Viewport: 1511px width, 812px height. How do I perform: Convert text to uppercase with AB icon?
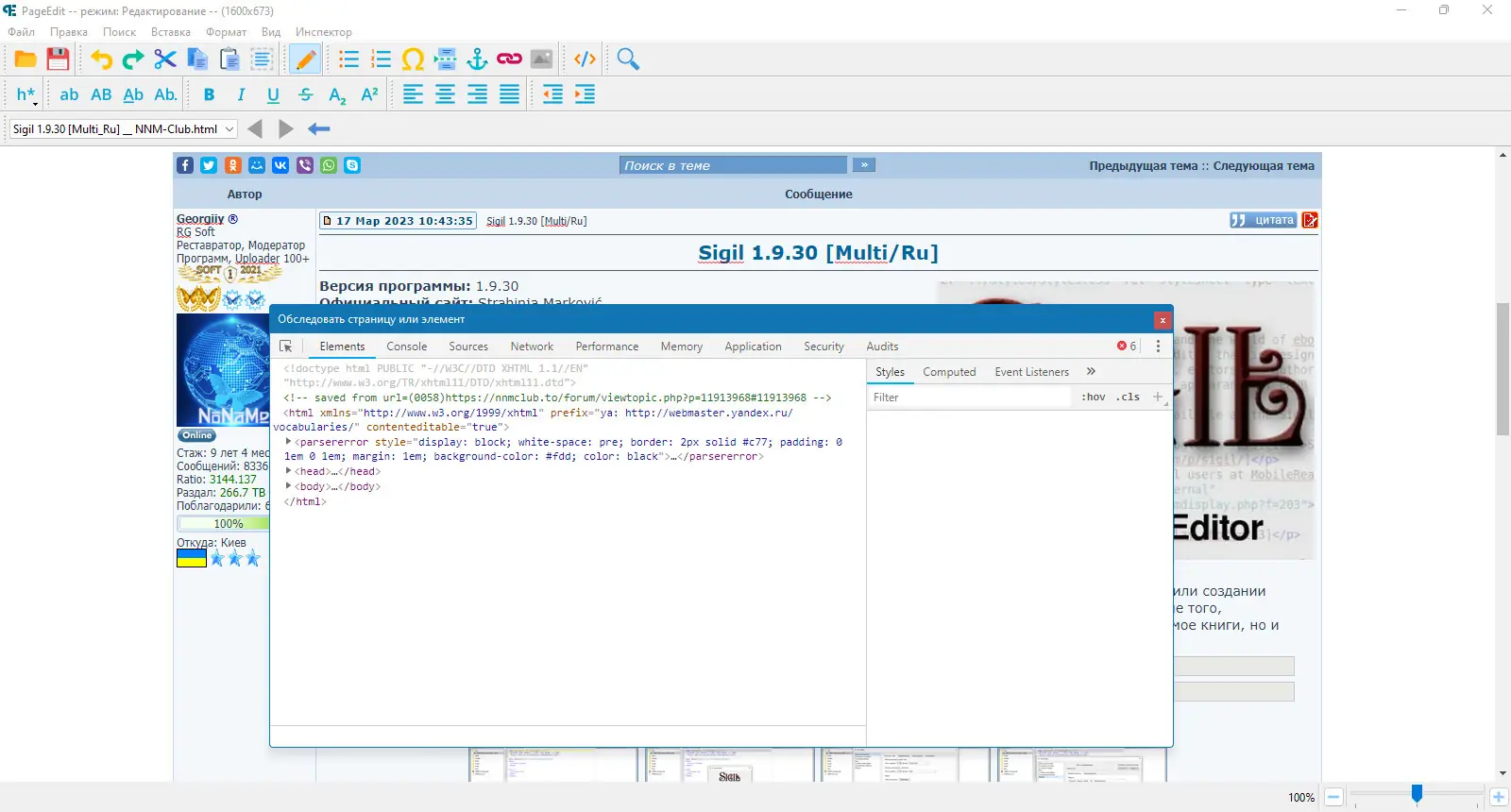pyautogui.click(x=101, y=94)
